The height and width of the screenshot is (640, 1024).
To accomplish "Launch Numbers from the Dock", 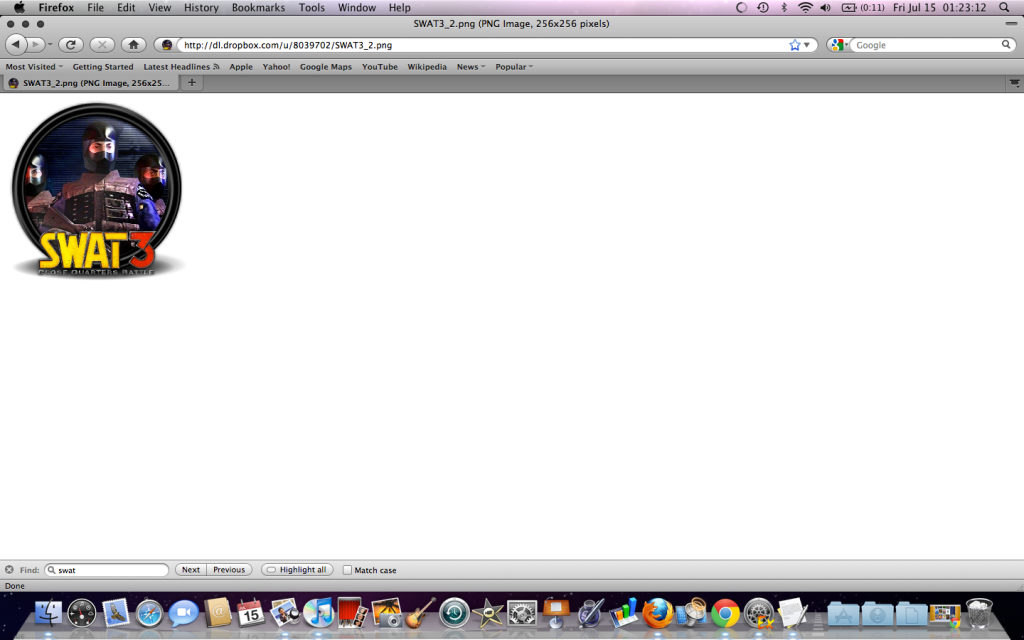I will pos(624,613).
